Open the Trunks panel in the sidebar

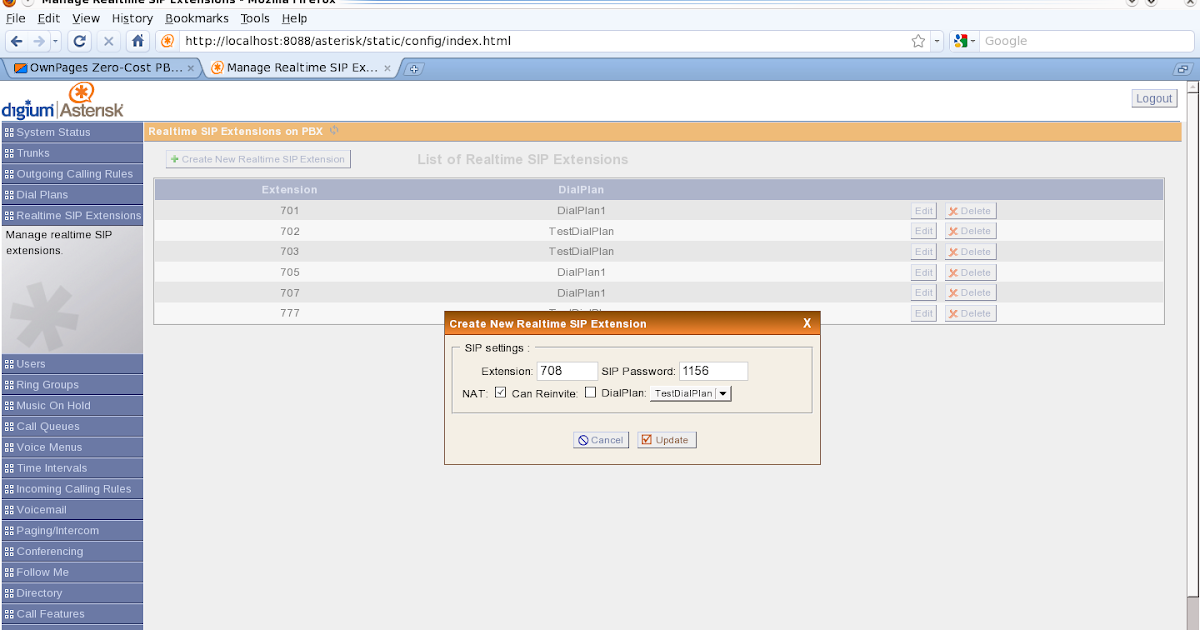pyautogui.click(x=40, y=152)
